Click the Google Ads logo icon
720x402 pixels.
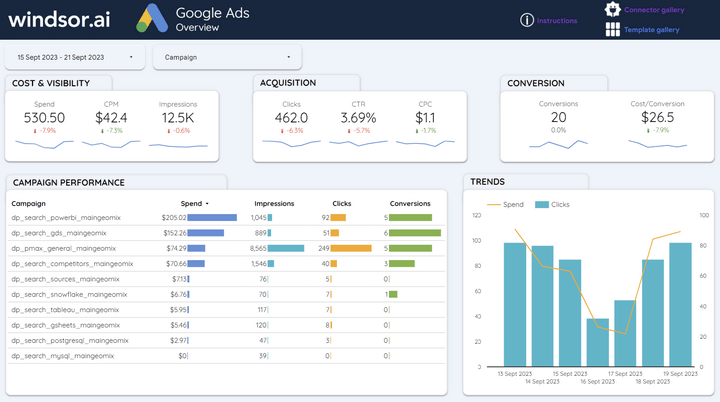(152, 18)
